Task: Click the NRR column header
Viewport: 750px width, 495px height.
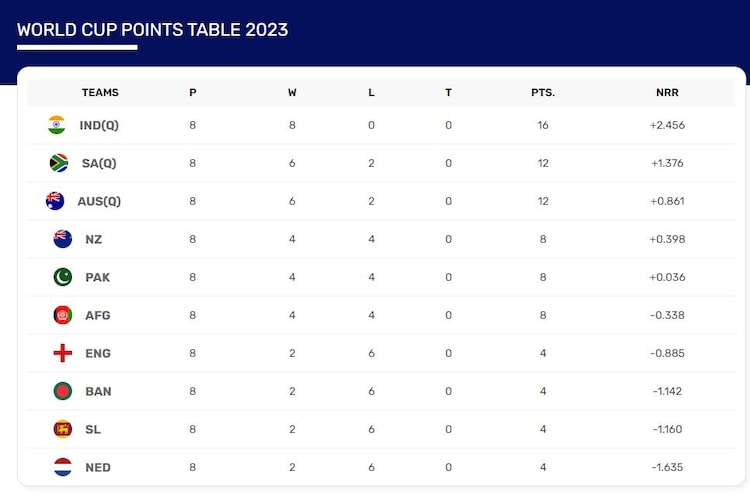Action: 667,92
